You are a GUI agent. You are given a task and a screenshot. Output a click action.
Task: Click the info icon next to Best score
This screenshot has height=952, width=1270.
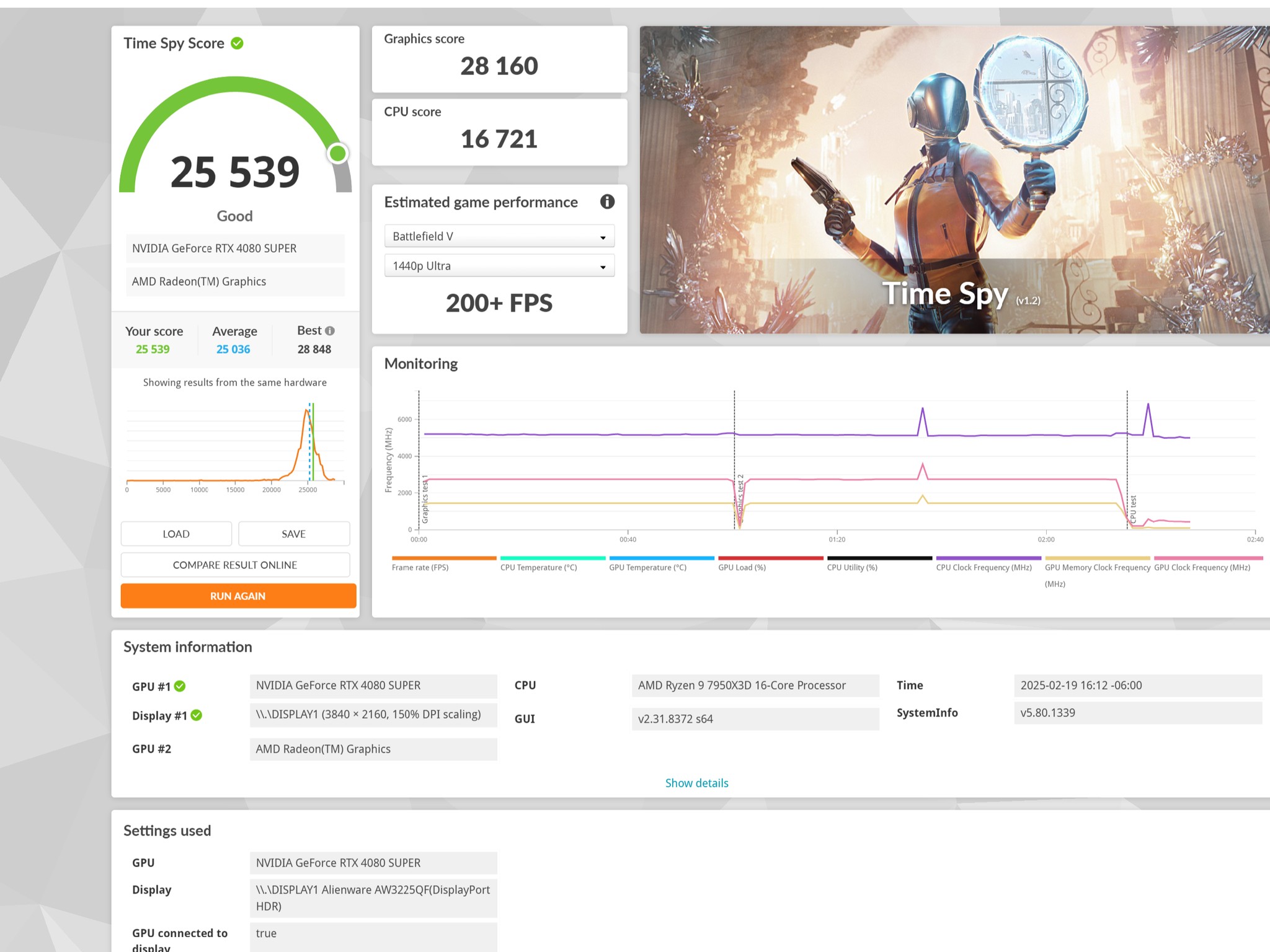coord(331,330)
